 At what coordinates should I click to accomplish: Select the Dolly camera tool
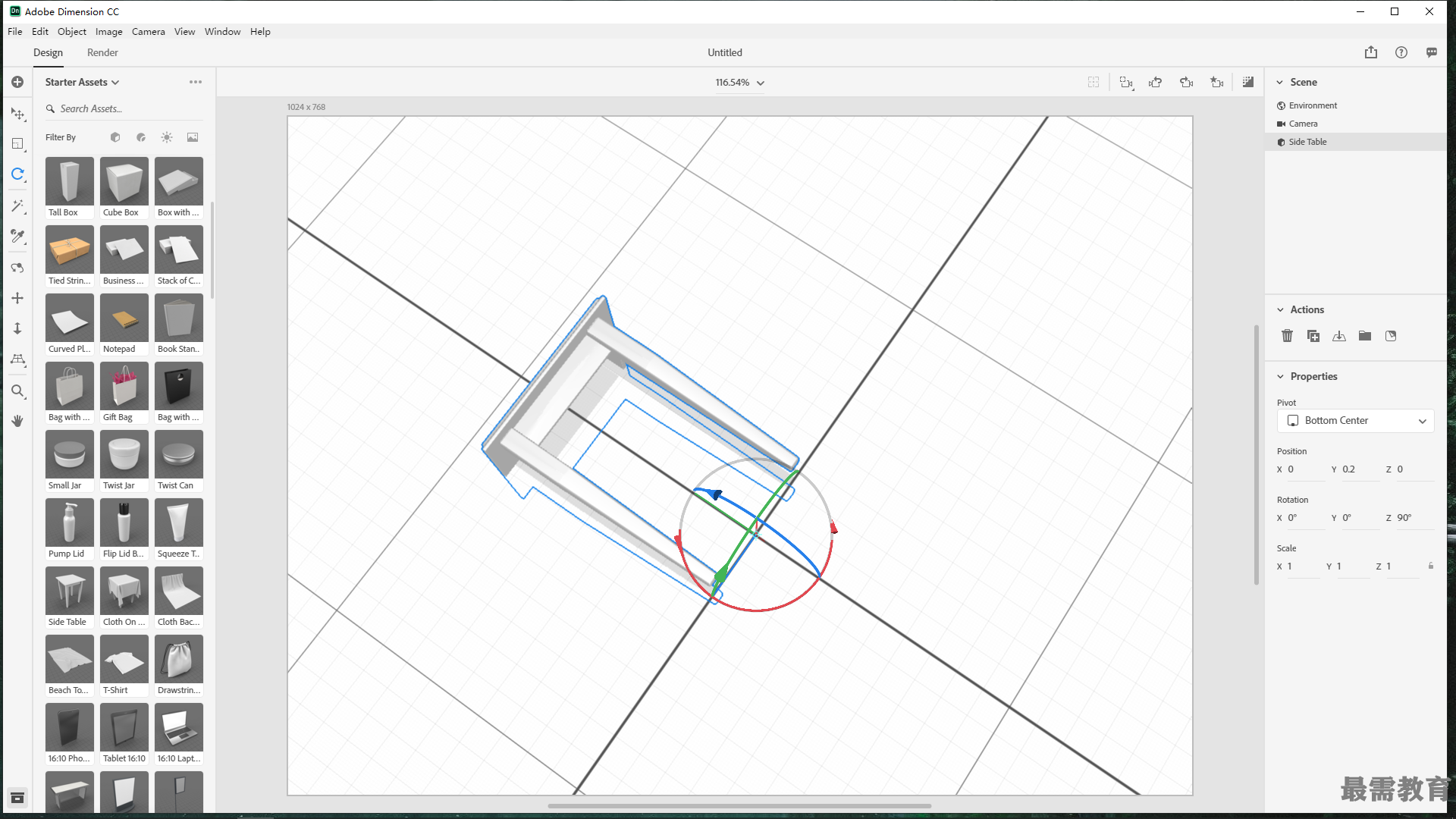point(17,328)
